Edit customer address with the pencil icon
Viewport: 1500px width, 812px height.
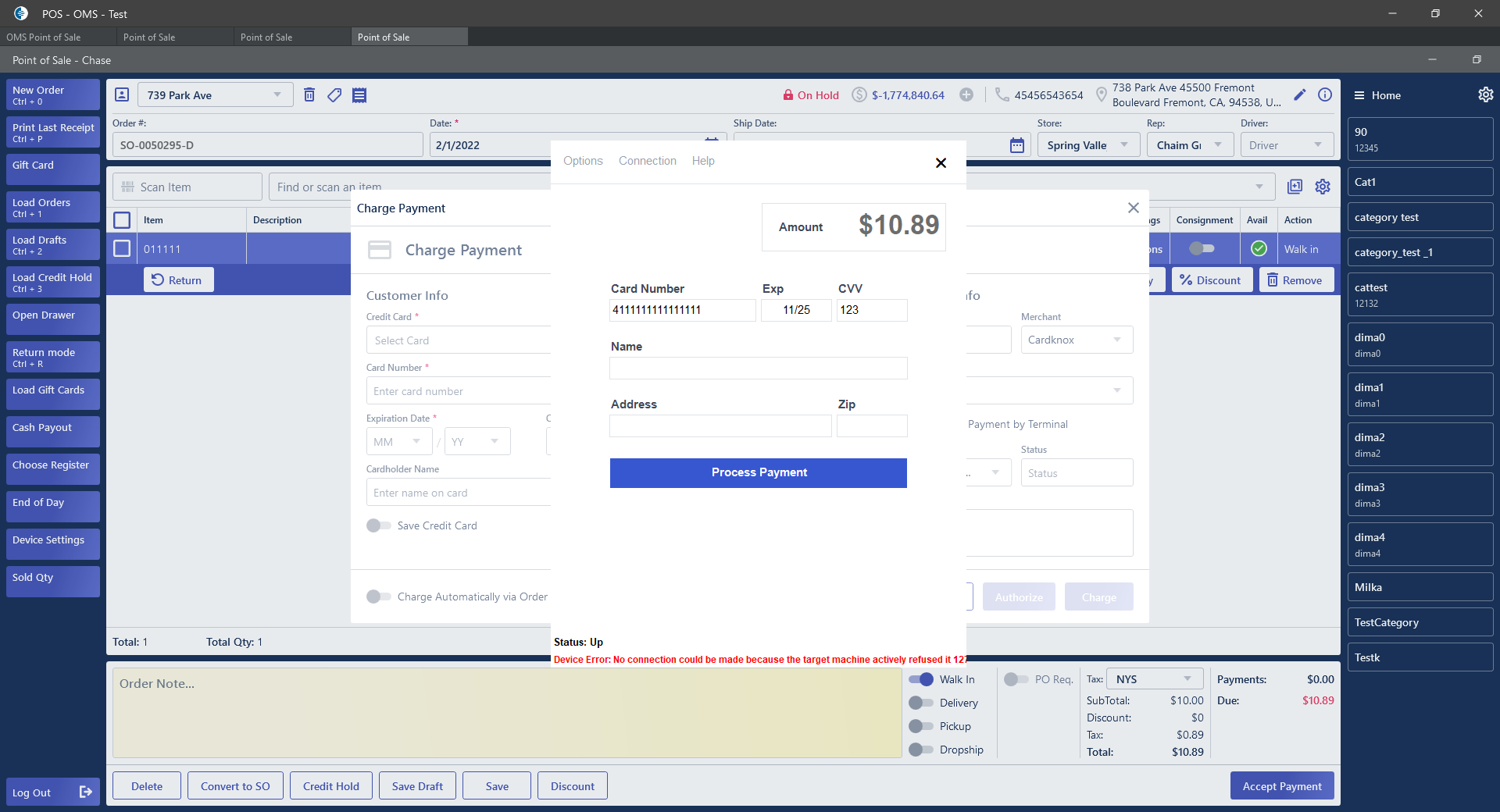(1300, 94)
